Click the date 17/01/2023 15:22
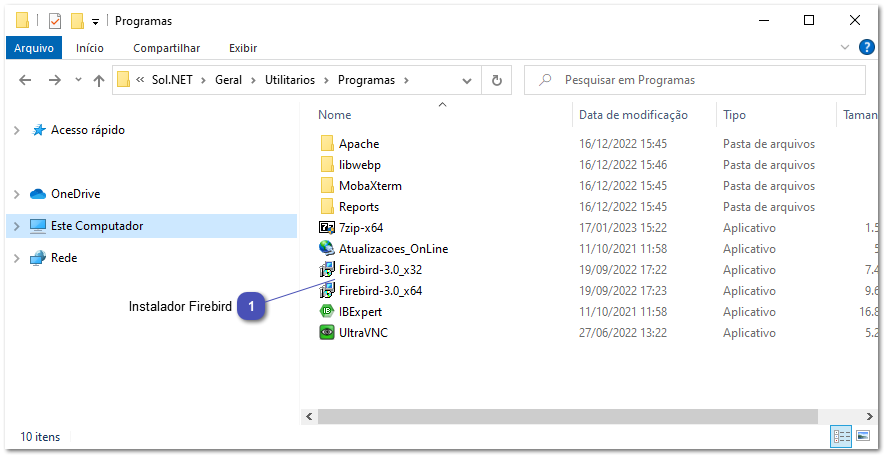Viewport: 887px width, 458px height. (623, 228)
